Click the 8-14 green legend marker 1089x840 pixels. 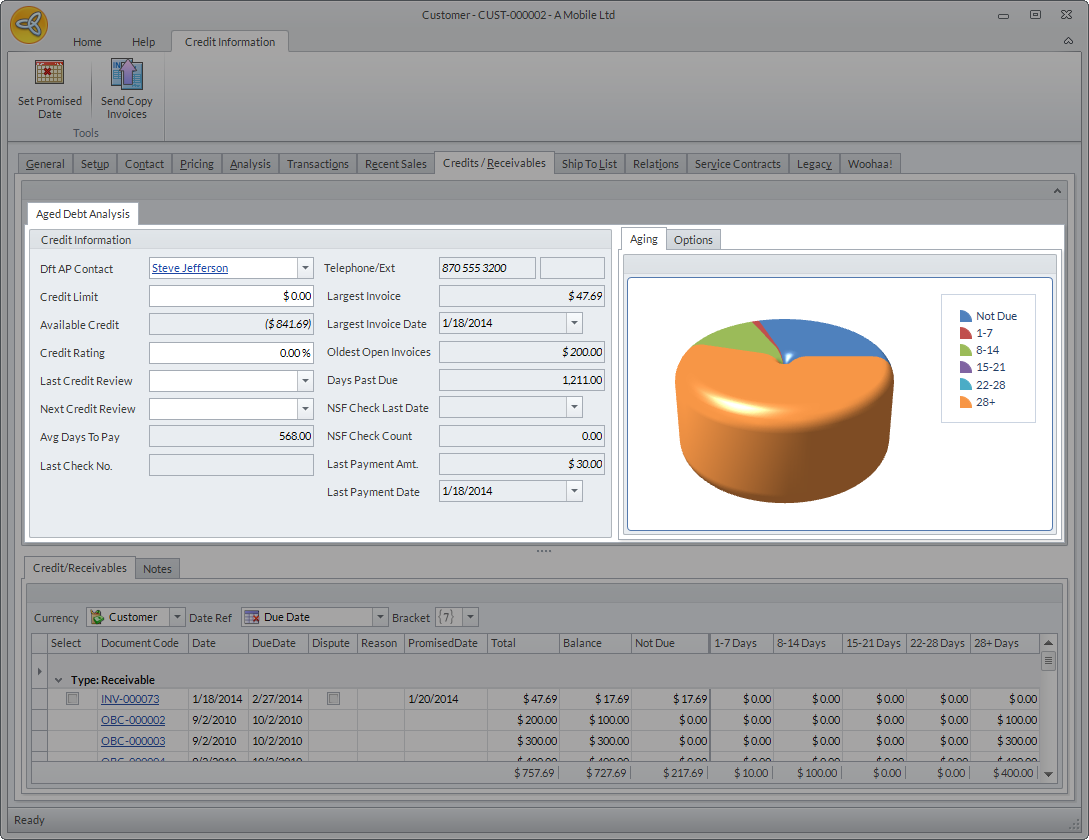[x=965, y=351]
